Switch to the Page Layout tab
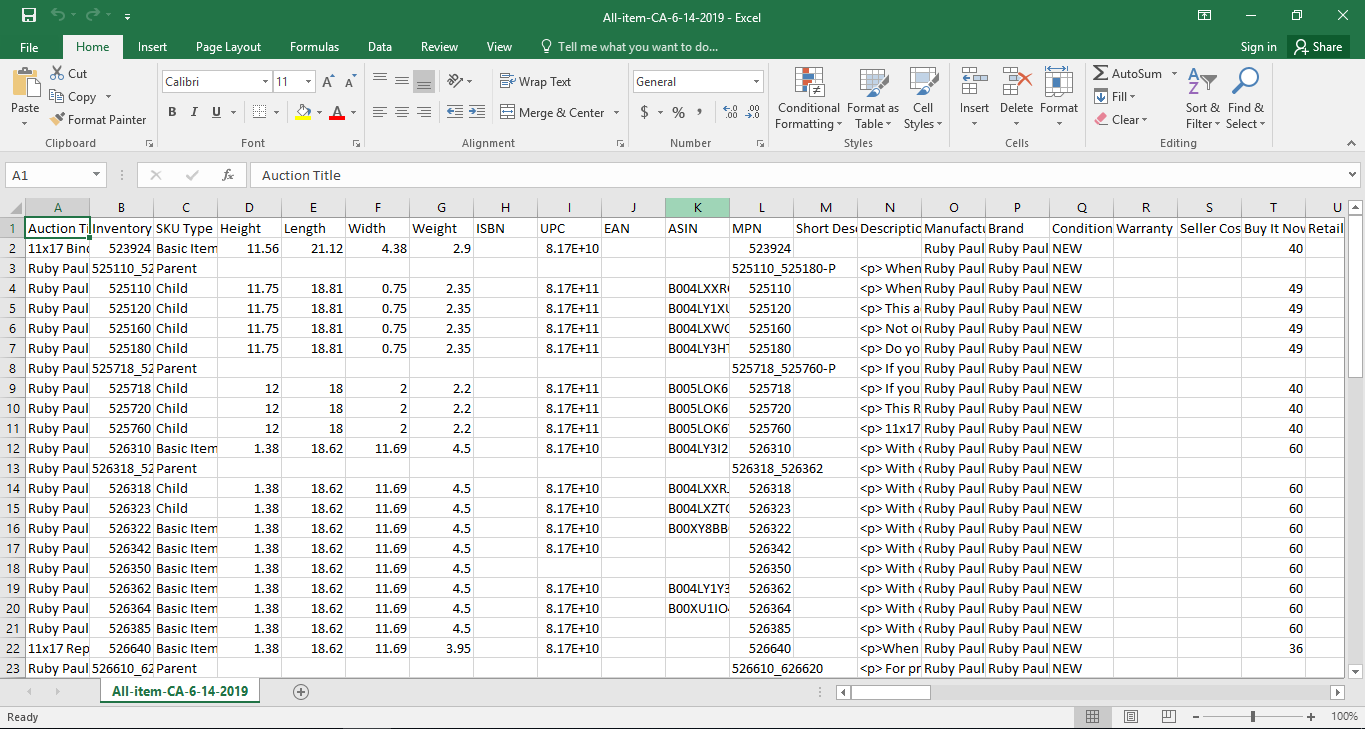This screenshot has width=1365, height=729. coord(228,47)
